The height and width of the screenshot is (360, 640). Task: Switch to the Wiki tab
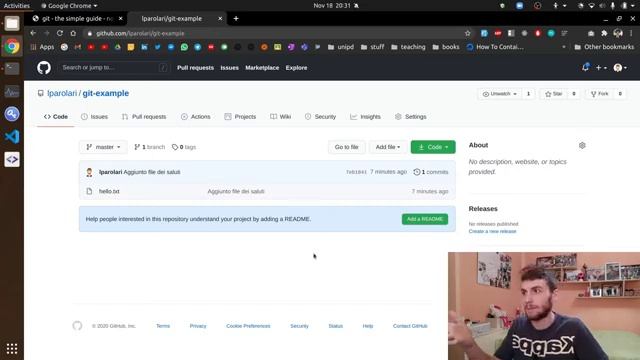[280, 117]
